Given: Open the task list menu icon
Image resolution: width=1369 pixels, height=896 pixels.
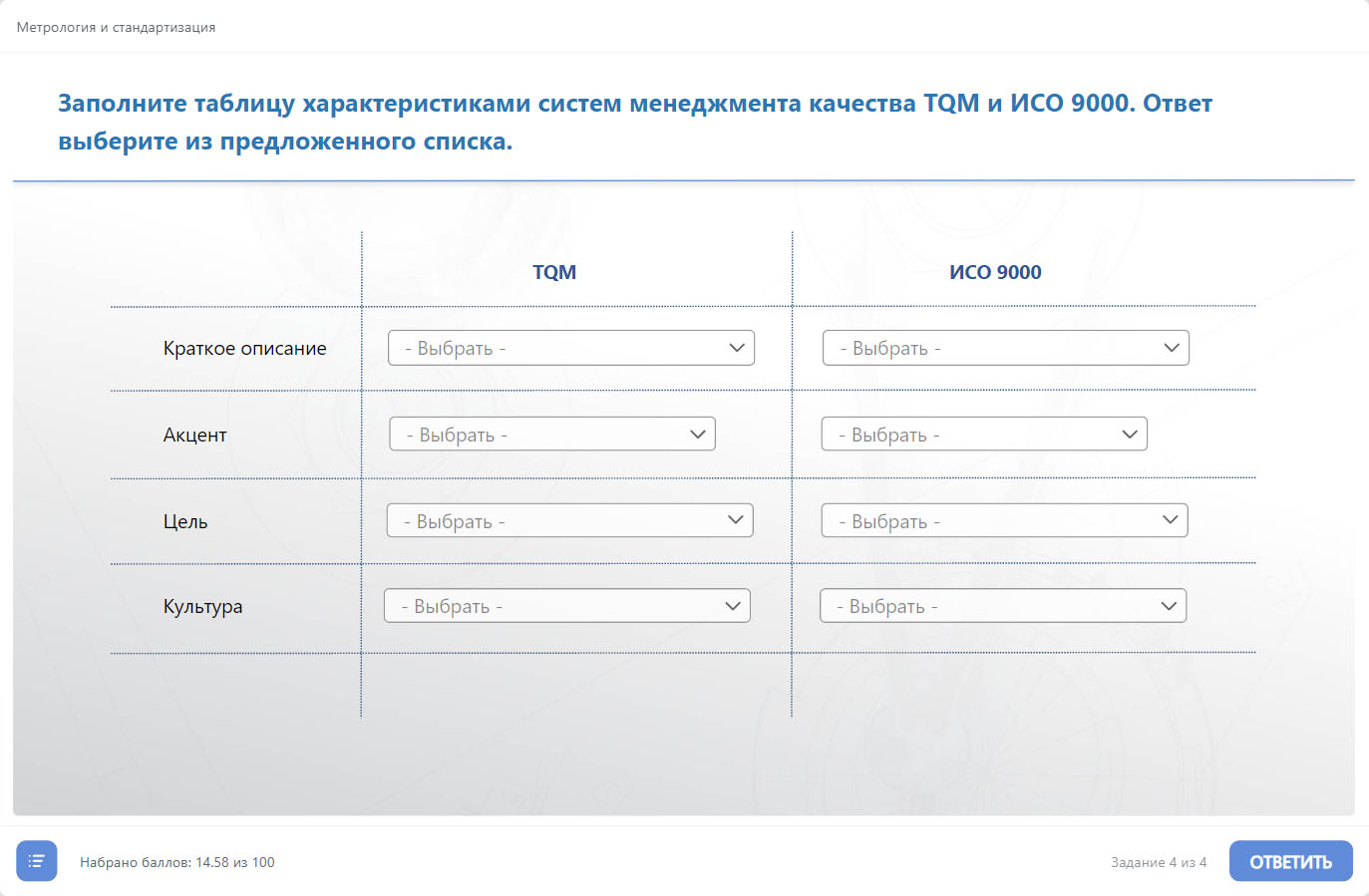Looking at the screenshot, I should pyautogui.click(x=36, y=861).
